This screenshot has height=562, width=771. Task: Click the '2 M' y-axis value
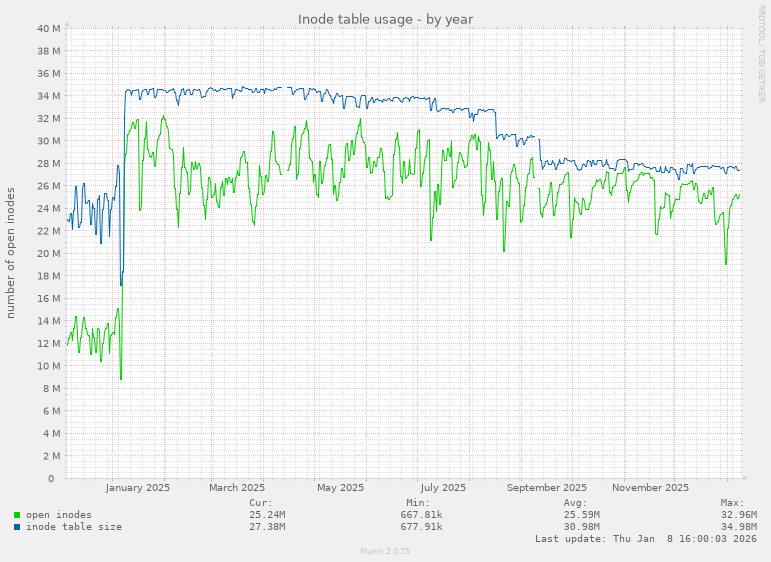coord(51,456)
